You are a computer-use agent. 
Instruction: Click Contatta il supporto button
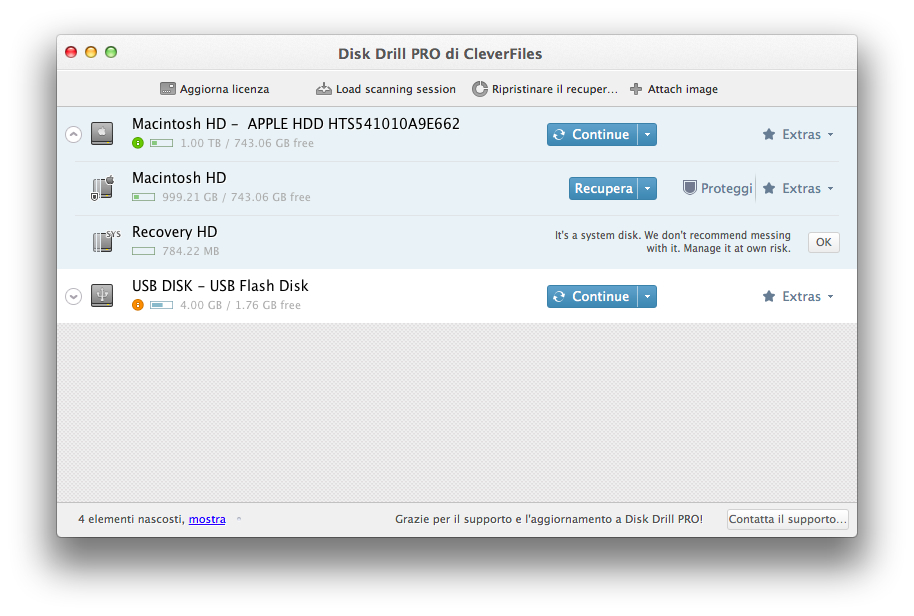pyautogui.click(x=786, y=518)
